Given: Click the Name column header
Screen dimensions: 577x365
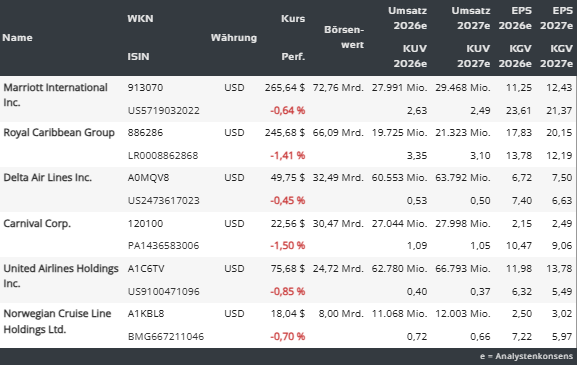Looking at the screenshot, I should 17,38.
